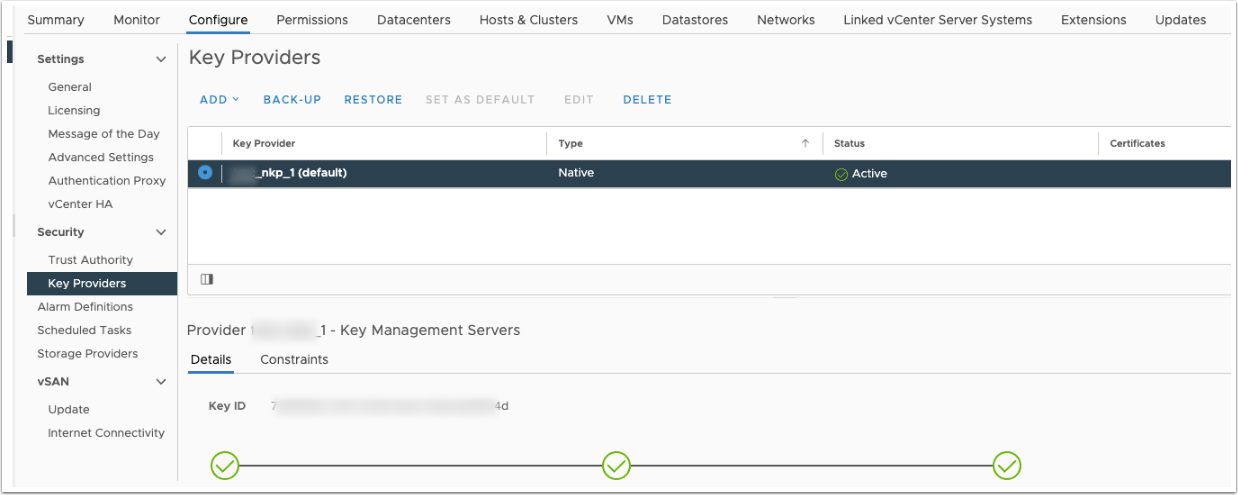Viewport: 1238px width, 495px height.
Task: Click the Key ID label
Action: coord(227,406)
